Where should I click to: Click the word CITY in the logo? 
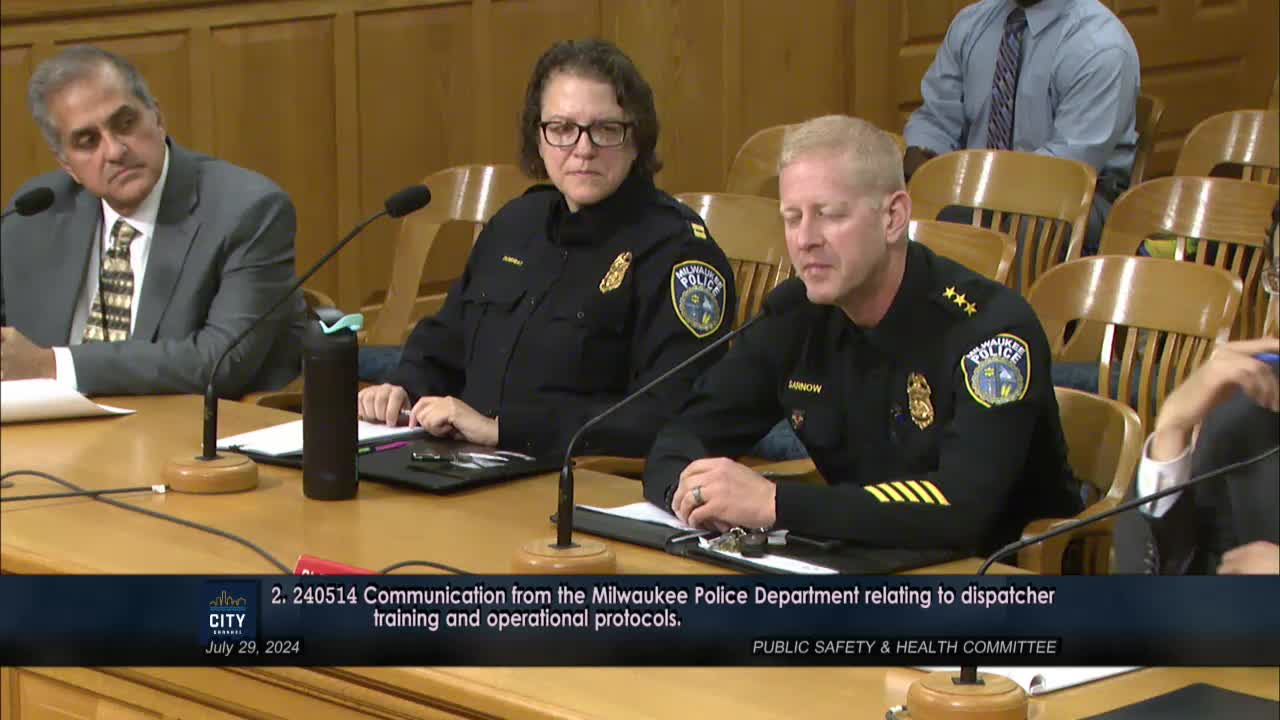227,619
